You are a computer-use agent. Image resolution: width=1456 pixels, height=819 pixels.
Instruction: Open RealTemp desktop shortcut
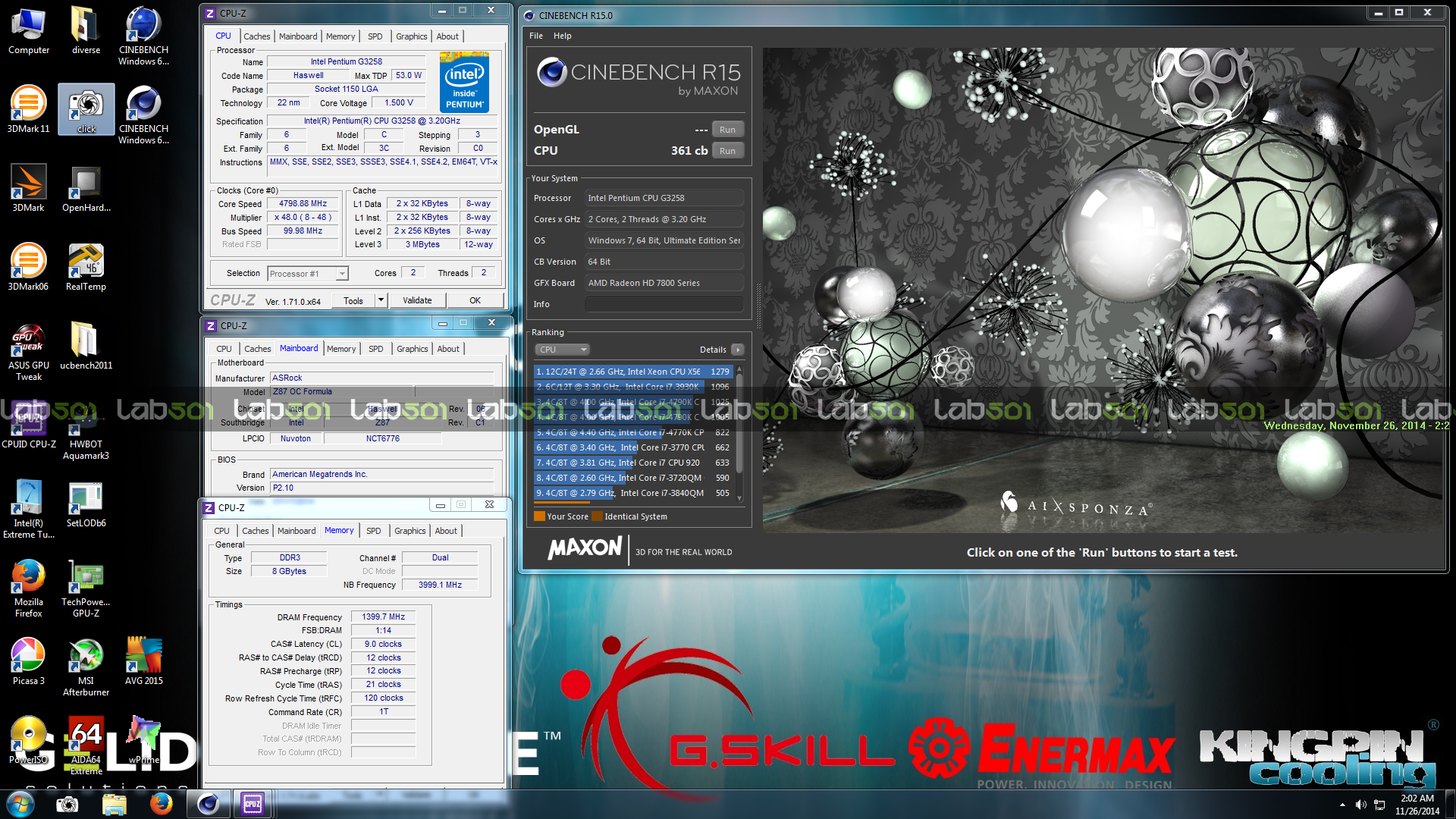86,268
